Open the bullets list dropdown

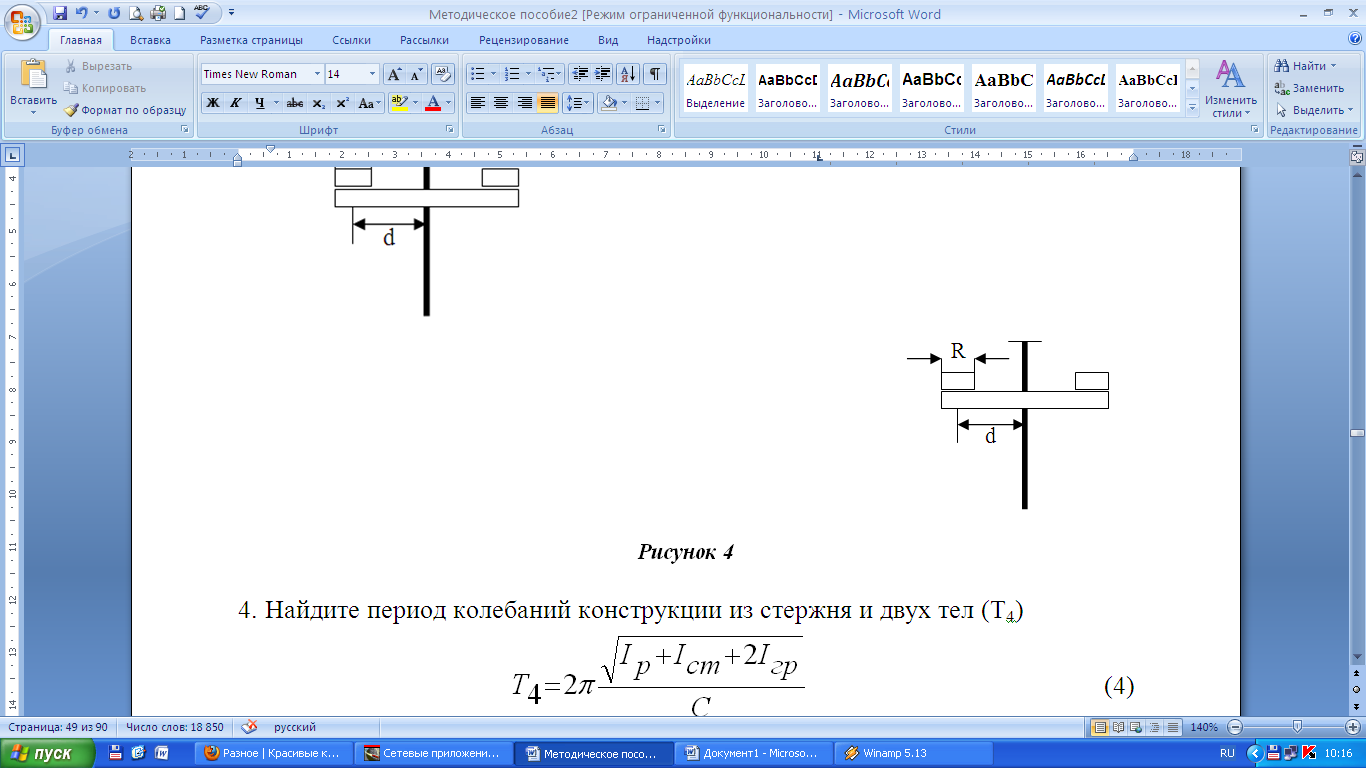(493, 74)
